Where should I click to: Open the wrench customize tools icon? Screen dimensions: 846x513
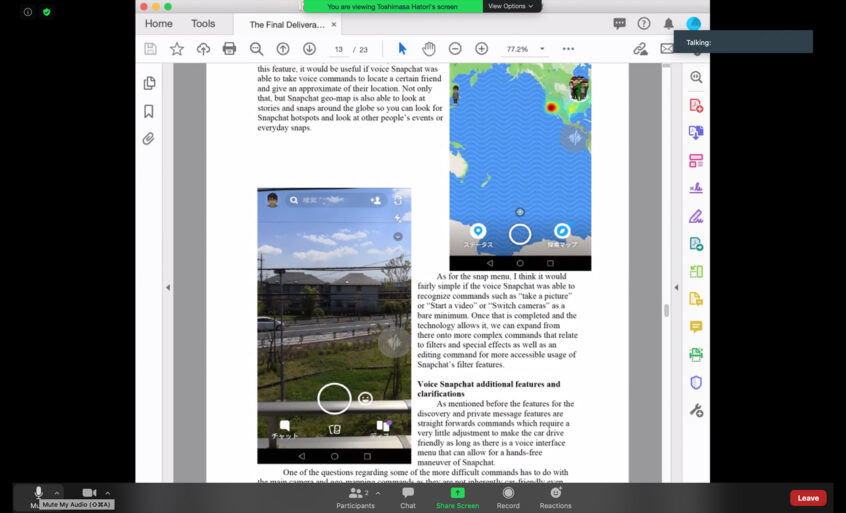tap(696, 411)
